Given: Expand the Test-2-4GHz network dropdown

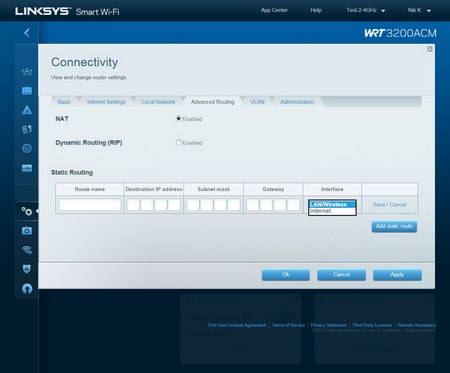Looking at the screenshot, I should pos(366,10).
